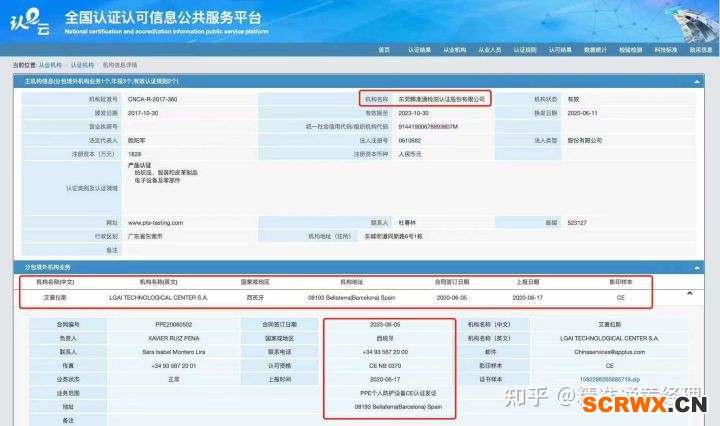Go to 认证机构 in the breadcrumb
This screenshot has width=720, height=426.
click(82, 65)
